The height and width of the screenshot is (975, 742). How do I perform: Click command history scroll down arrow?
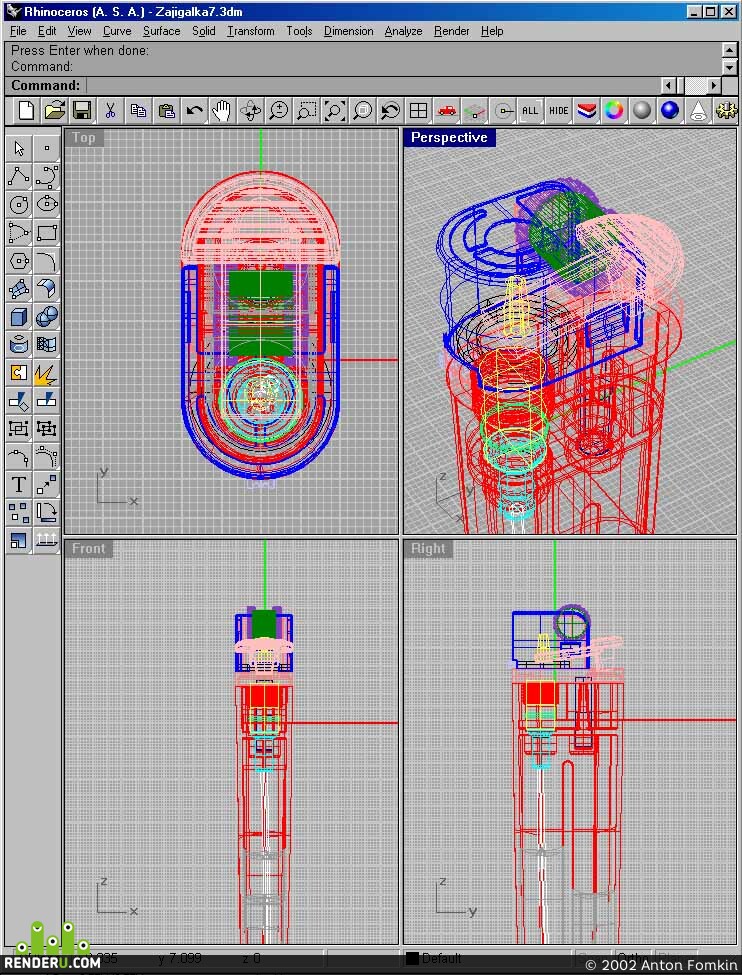730,66
